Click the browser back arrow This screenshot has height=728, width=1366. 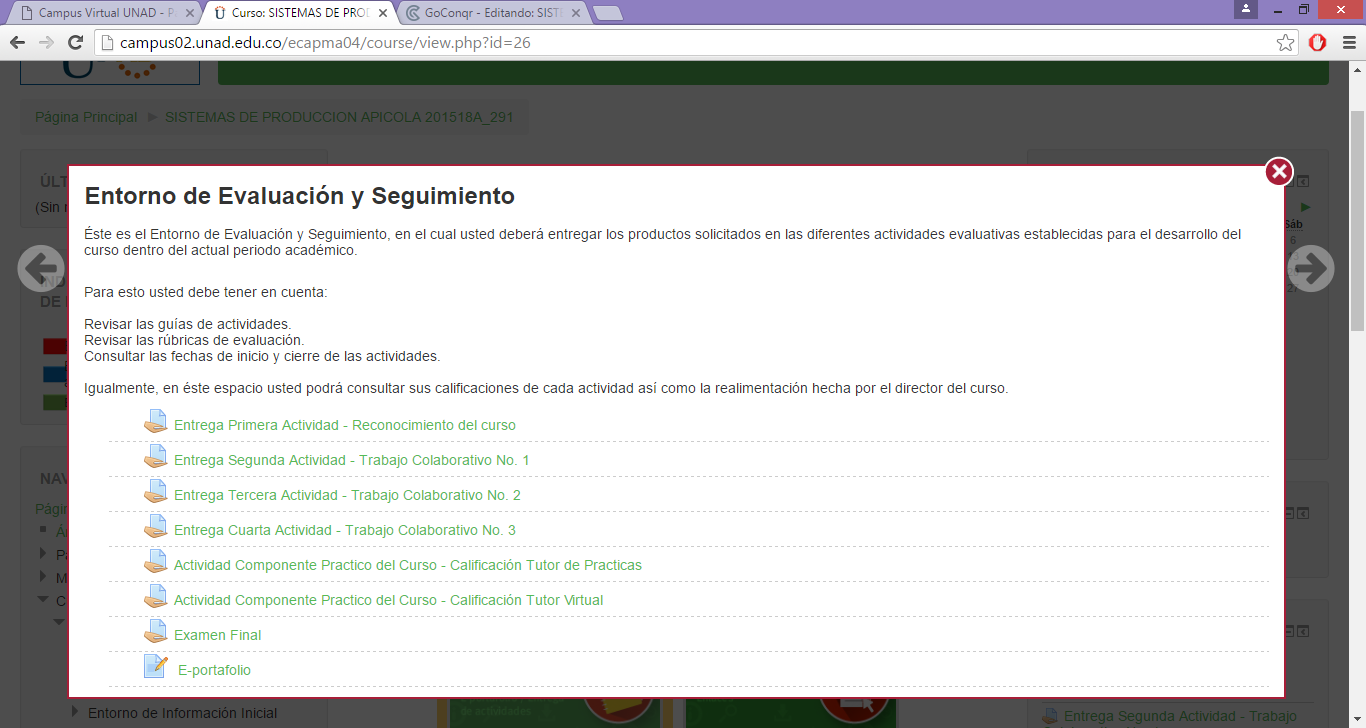(17, 42)
